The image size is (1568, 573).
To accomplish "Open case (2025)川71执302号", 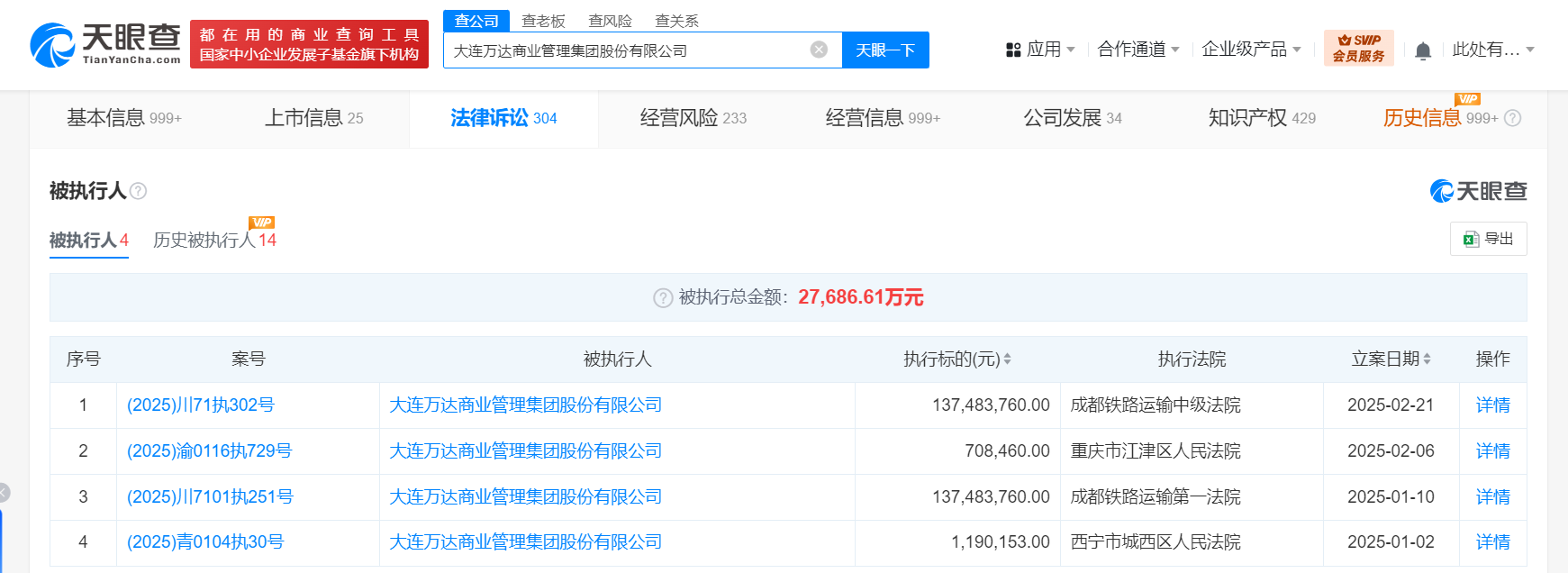I will point(201,405).
